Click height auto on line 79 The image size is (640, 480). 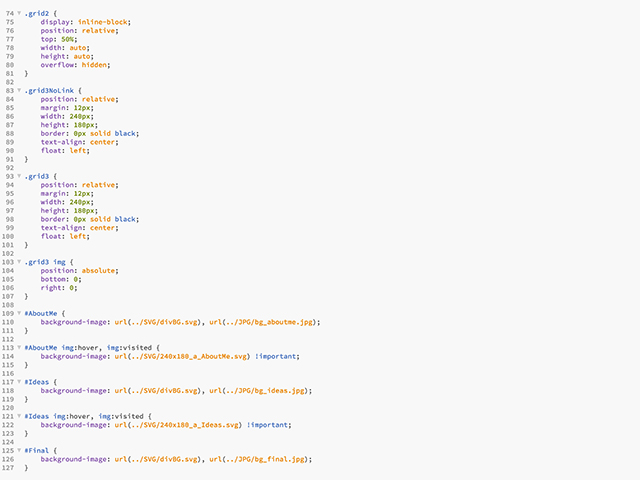(x=67, y=56)
